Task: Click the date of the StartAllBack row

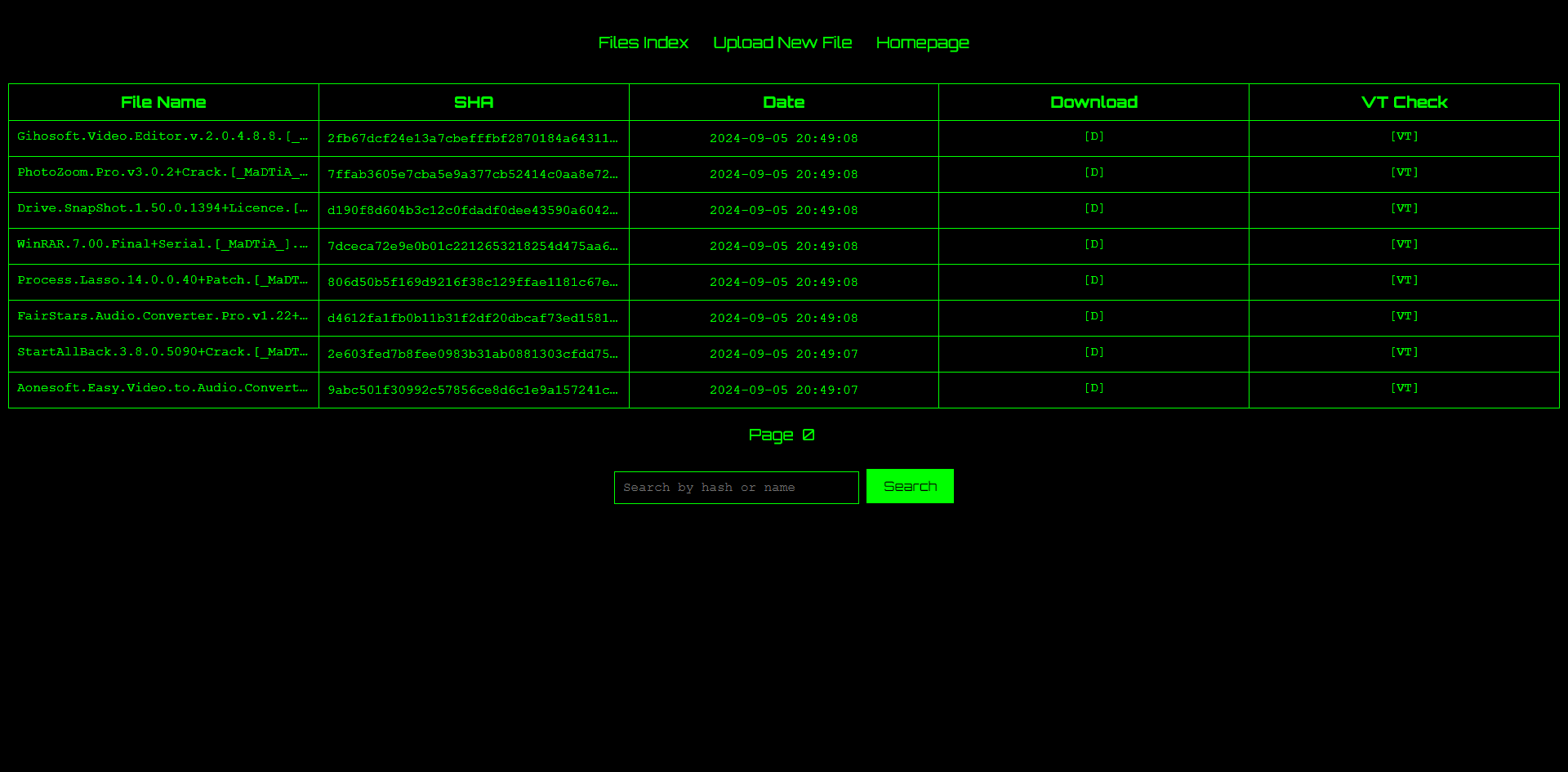Action: (784, 354)
